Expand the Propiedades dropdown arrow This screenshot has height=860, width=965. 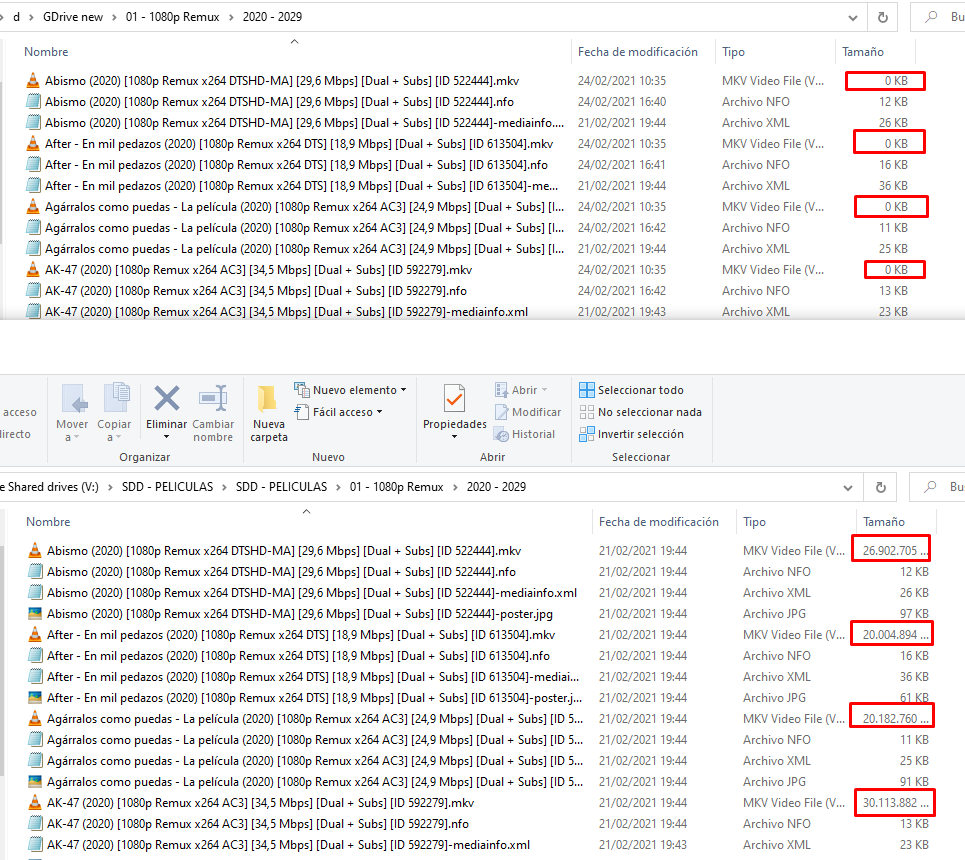454,437
